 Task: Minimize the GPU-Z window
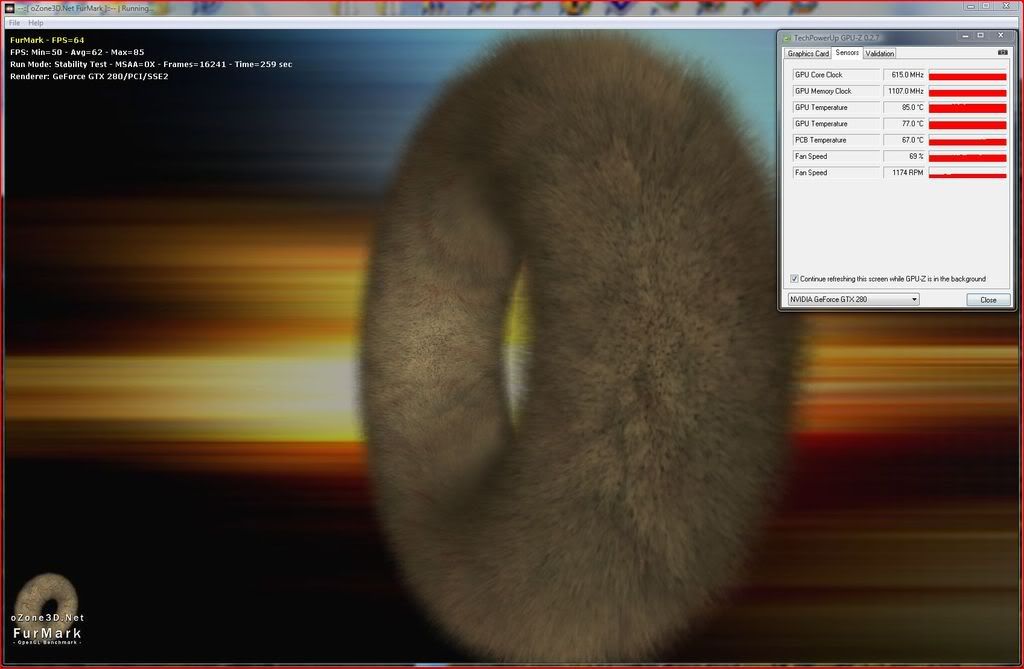pos(965,36)
